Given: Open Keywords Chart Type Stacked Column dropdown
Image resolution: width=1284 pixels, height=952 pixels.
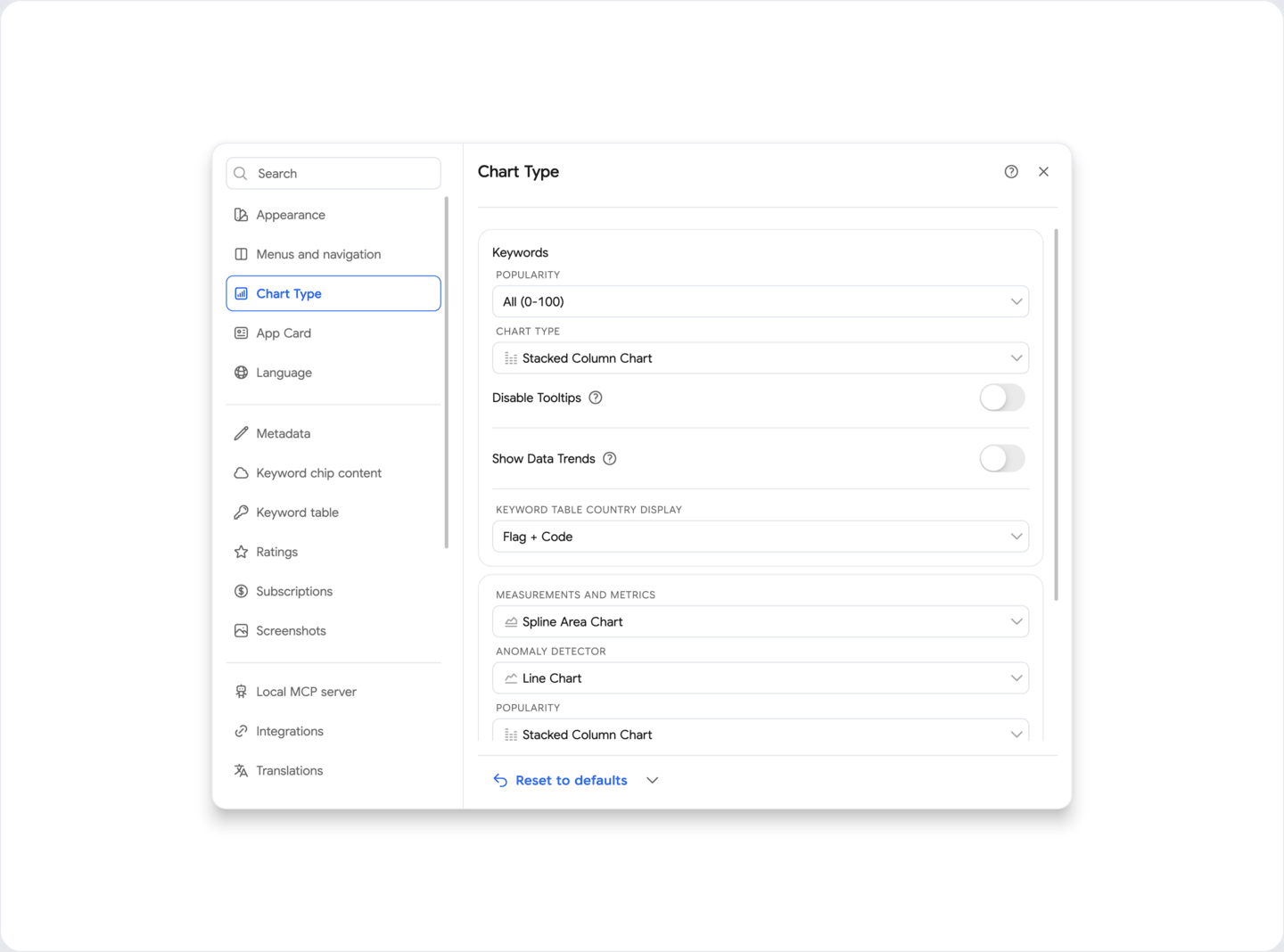Looking at the screenshot, I should point(761,358).
